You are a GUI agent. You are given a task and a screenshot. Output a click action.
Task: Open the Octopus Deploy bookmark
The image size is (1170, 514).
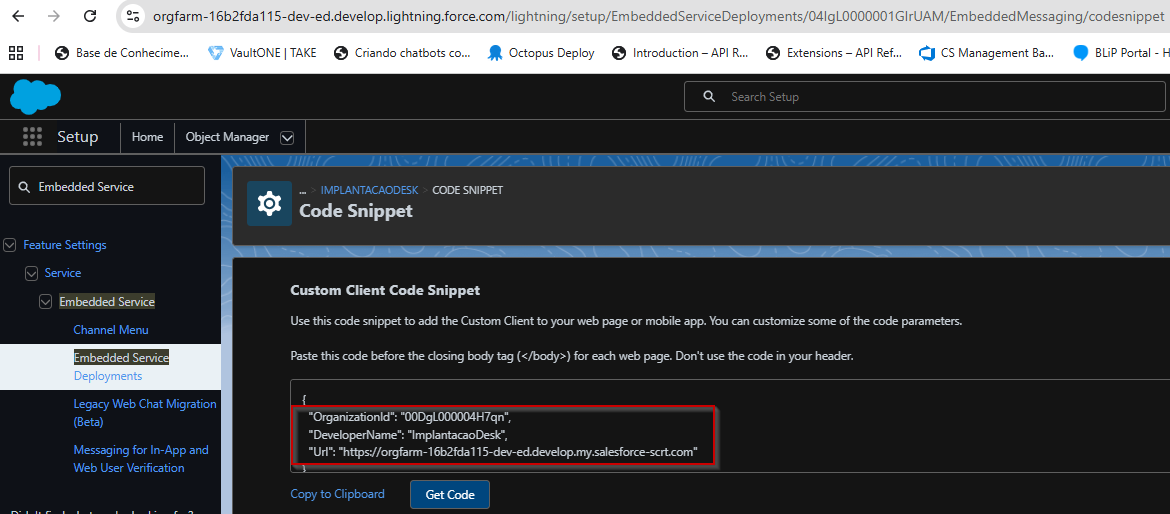[x=540, y=53]
